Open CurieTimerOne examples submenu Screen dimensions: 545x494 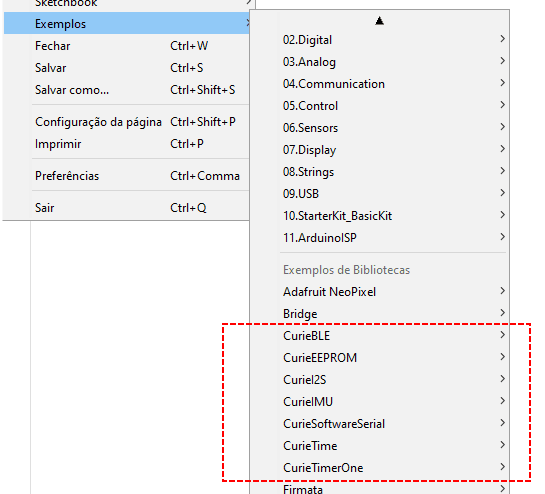tap(379, 468)
